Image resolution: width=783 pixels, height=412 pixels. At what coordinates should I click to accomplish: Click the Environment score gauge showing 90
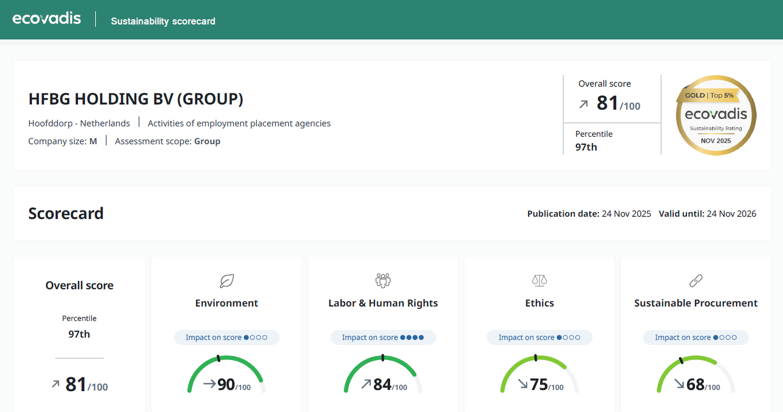226,375
